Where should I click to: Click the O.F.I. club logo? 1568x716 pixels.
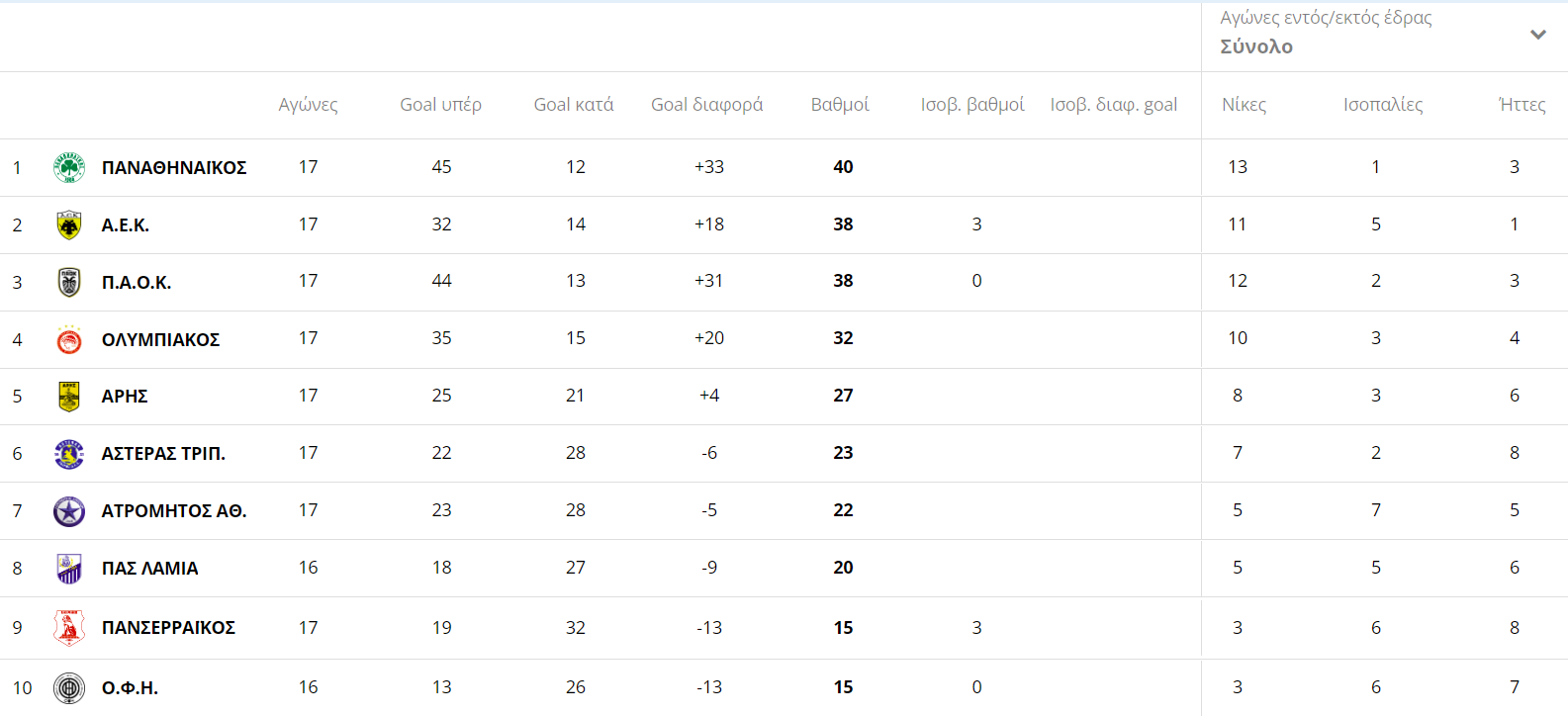[x=68, y=687]
